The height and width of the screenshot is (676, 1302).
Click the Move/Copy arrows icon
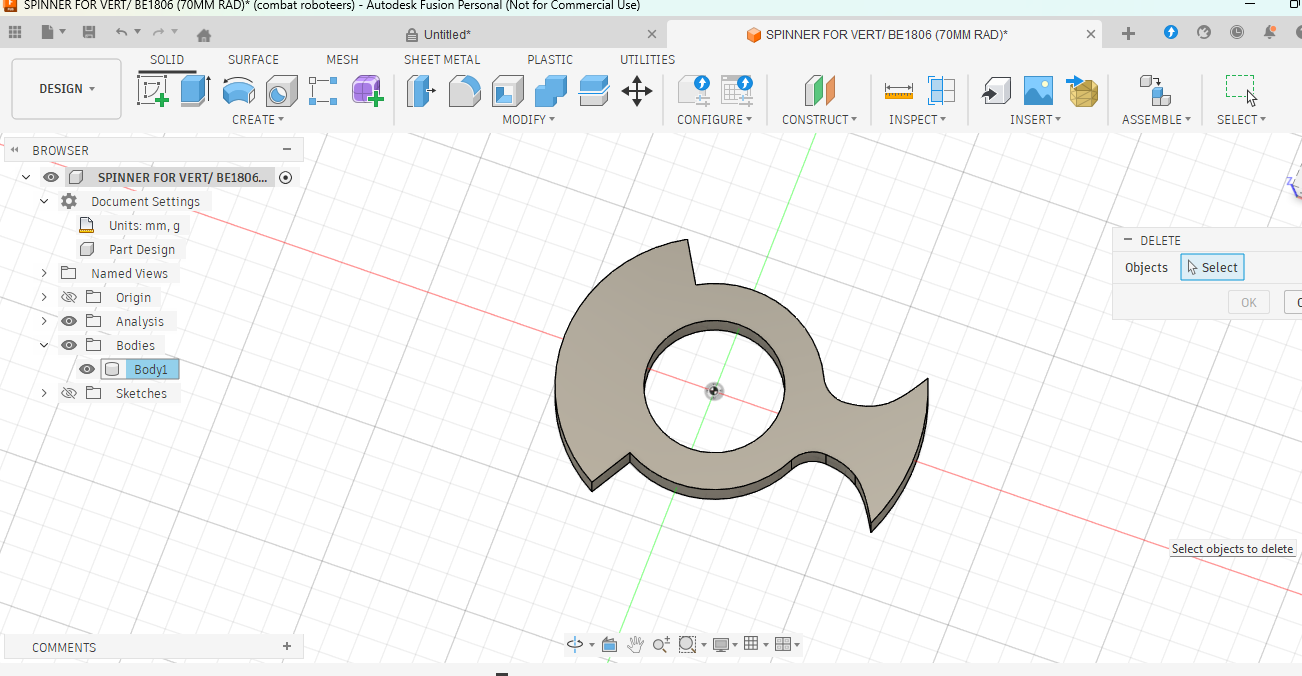[x=636, y=91]
